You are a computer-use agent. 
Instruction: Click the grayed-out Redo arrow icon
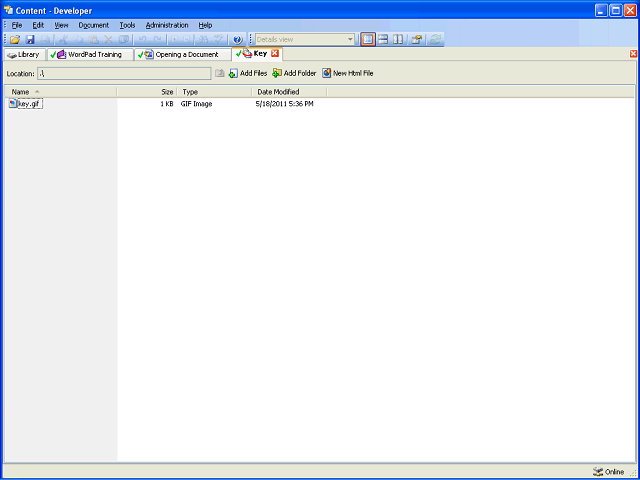[157, 40]
